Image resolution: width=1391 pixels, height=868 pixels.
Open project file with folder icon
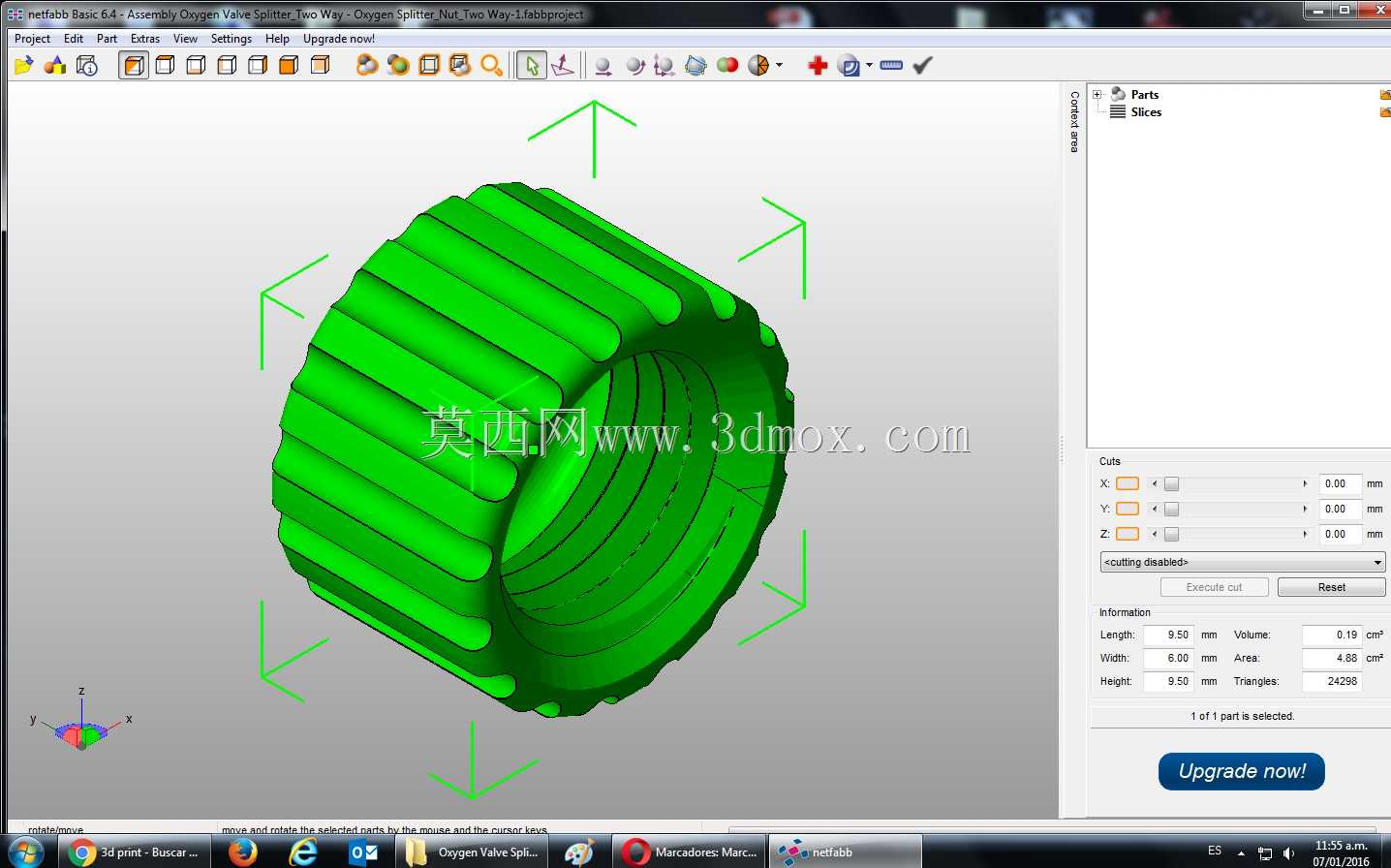pos(24,66)
